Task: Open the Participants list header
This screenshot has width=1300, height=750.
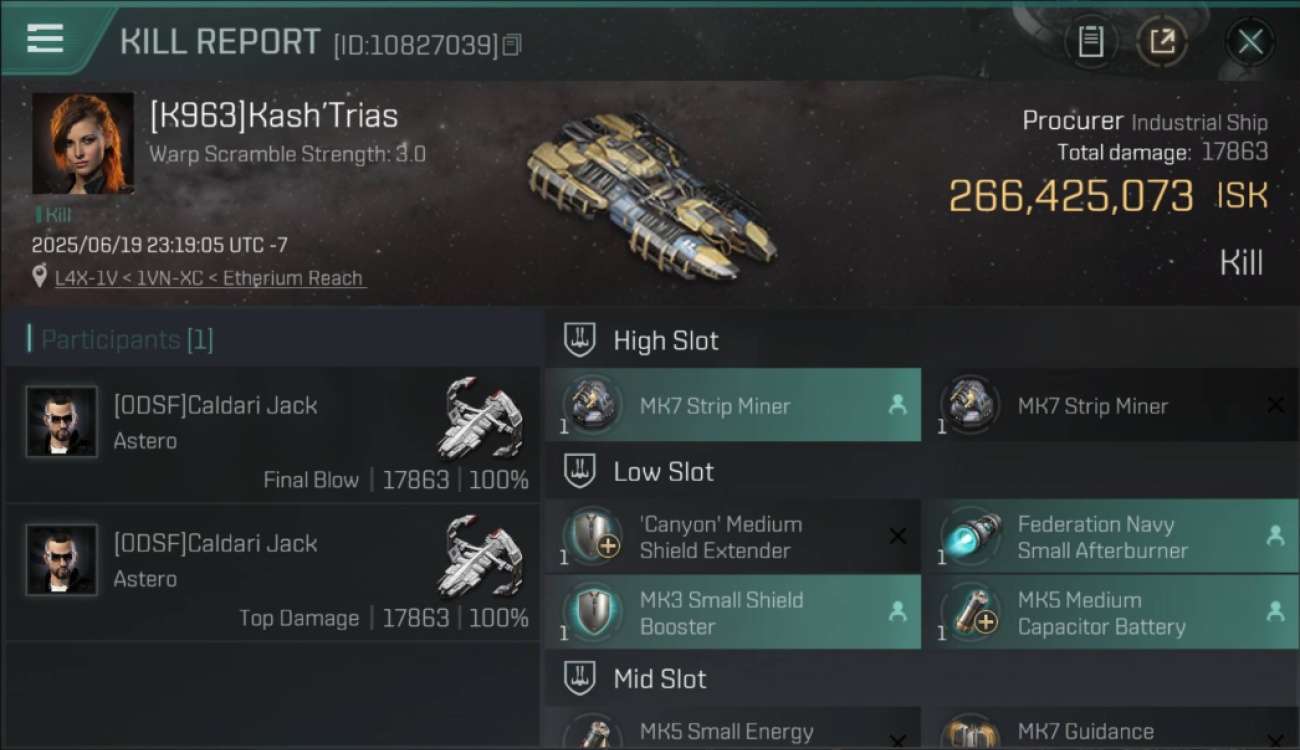Action: coord(127,340)
